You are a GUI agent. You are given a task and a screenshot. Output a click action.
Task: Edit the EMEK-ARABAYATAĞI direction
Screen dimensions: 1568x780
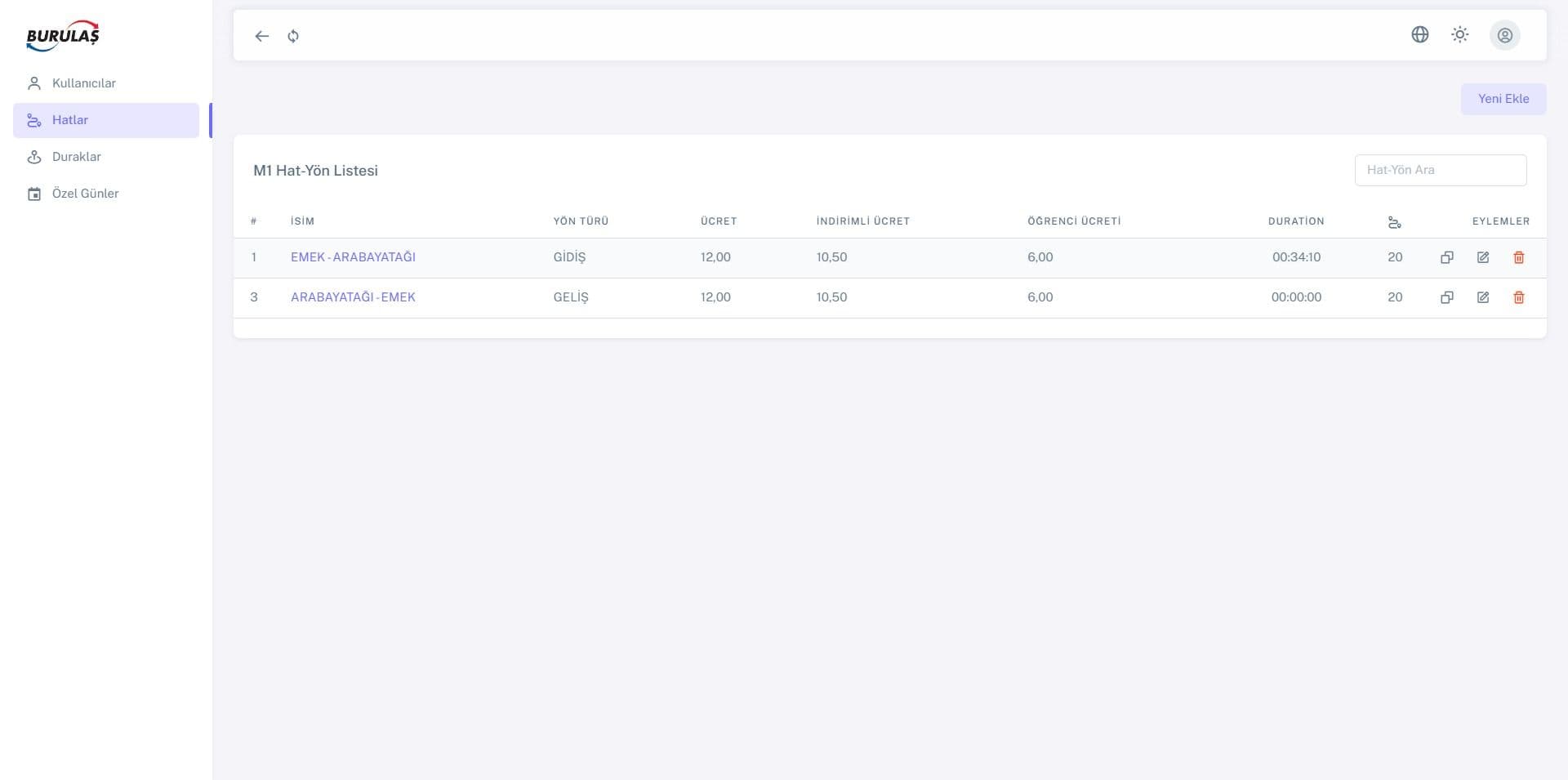point(1483,257)
